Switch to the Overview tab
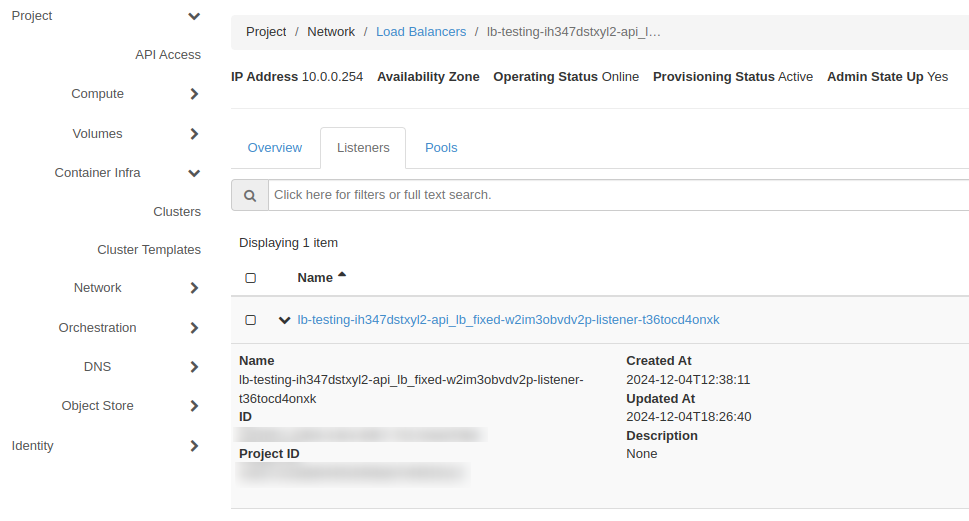This screenshot has width=969, height=521. click(x=275, y=148)
